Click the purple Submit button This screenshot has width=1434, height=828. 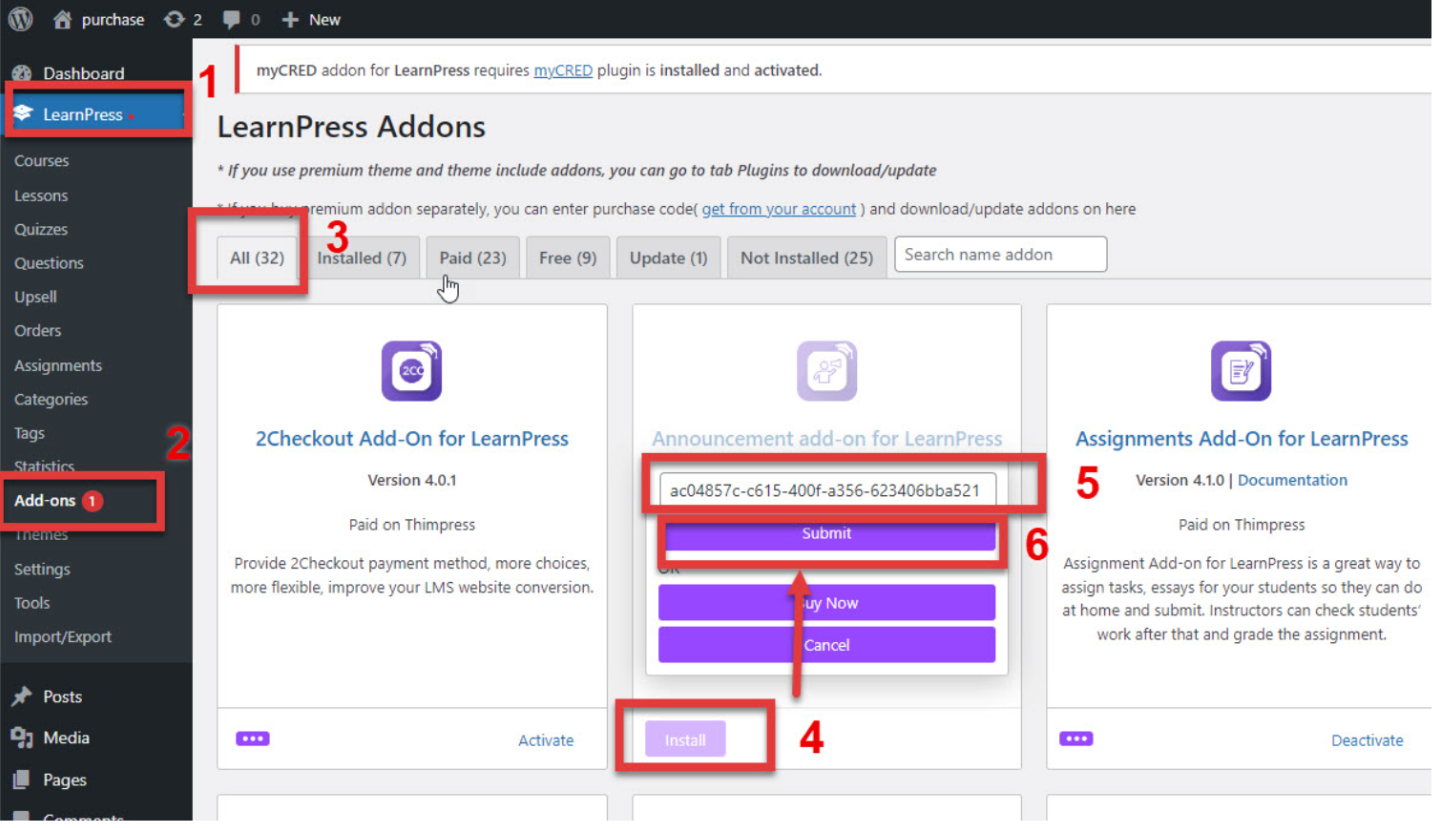(827, 533)
